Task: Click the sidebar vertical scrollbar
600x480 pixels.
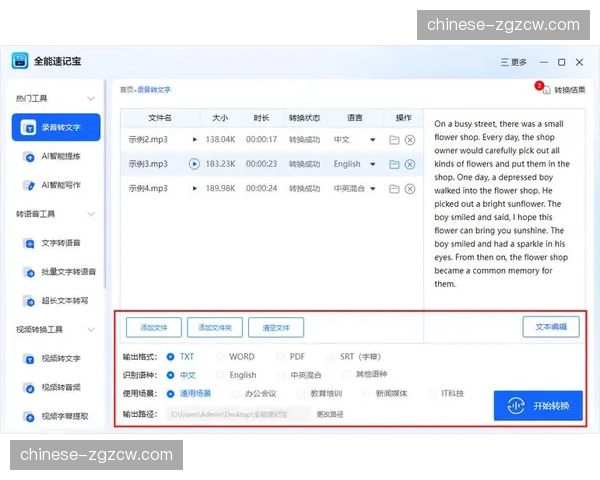Action: [x=105, y=184]
